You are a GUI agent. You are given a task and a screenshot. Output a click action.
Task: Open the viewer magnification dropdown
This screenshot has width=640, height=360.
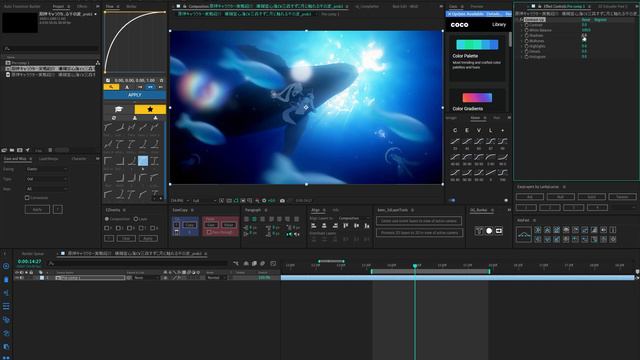(180, 201)
